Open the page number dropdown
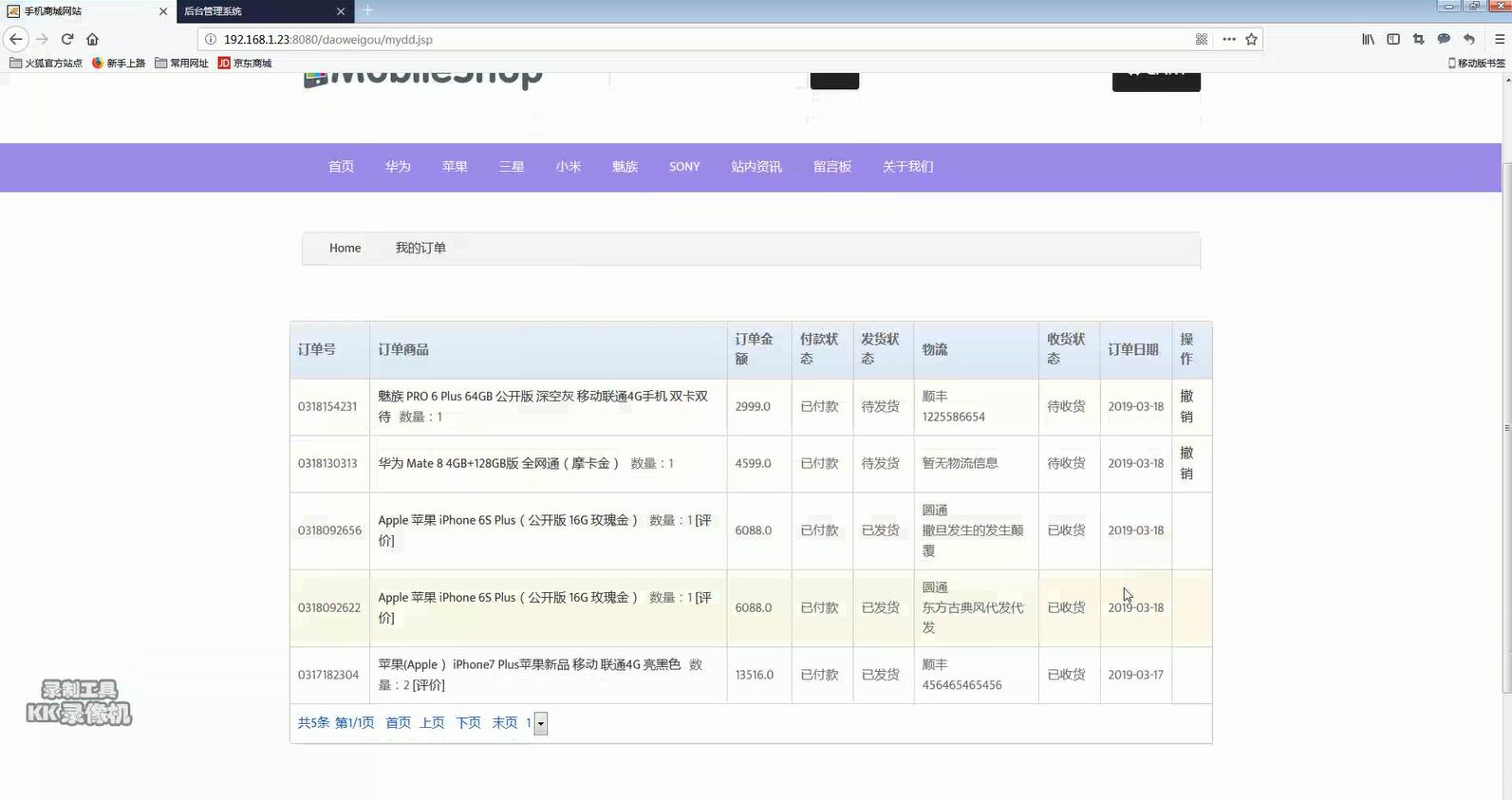The image size is (1512, 800). click(x=541, y=724)
